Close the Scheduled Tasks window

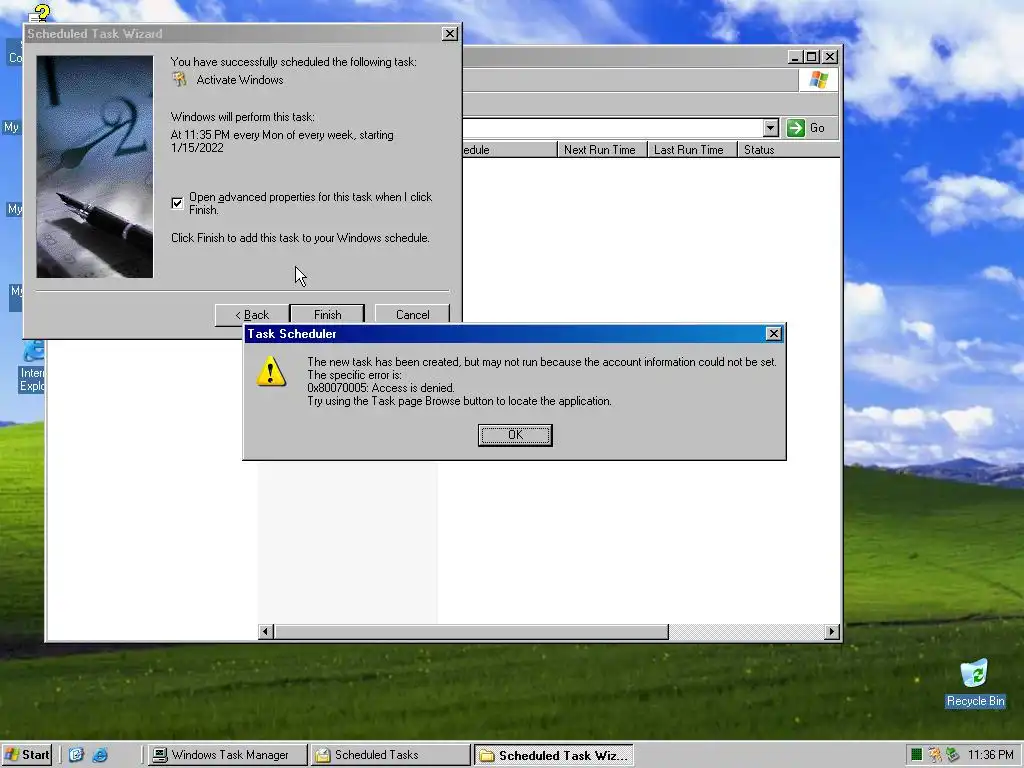(x=829, y=57)
